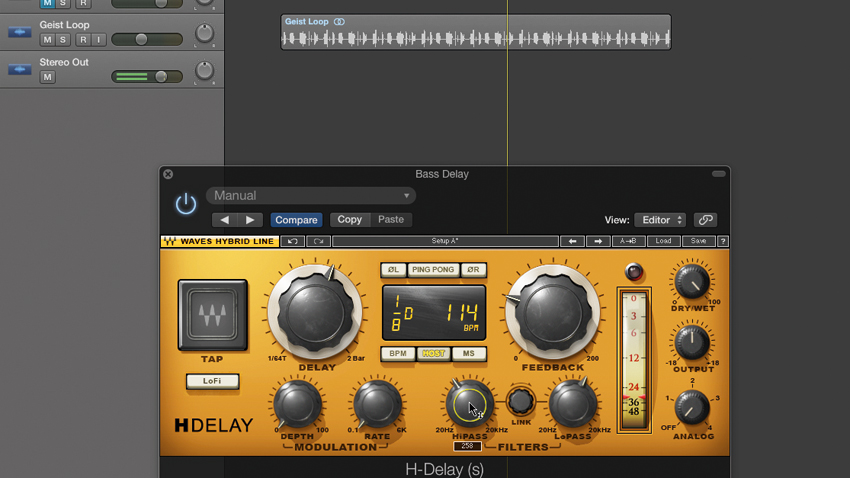Mute the Geist Loop track
850x478 pixels.
pyautogui.click(x=47, y=40)
